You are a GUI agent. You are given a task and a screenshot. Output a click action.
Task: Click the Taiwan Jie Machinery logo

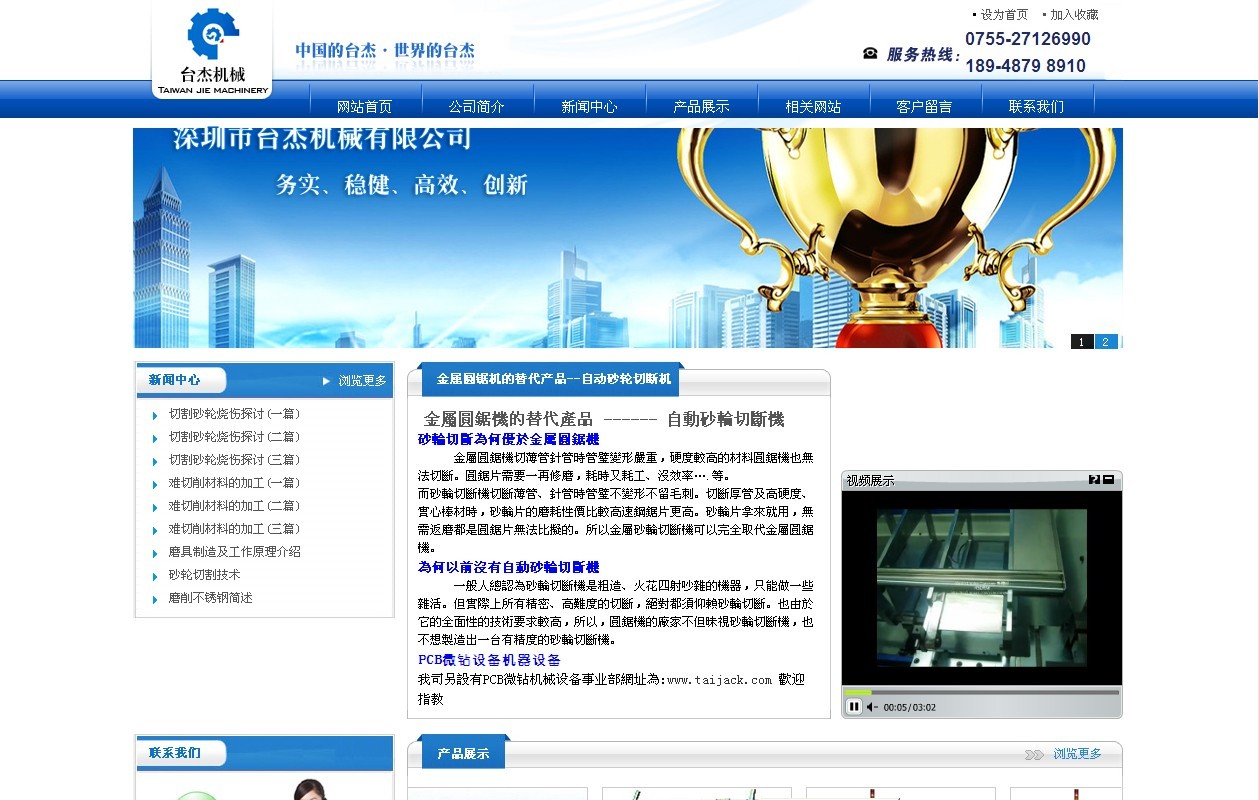tap(212, 50)
